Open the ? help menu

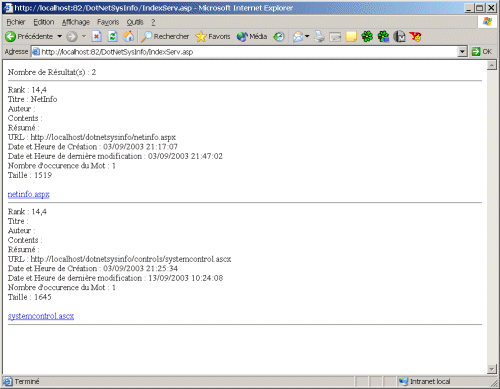(153, 22)
